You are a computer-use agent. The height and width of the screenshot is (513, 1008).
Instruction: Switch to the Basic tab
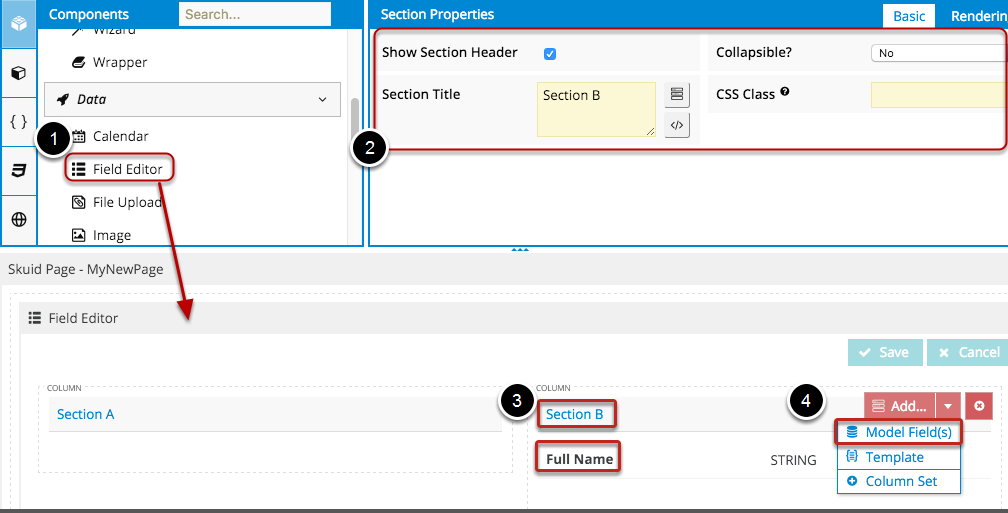pos(909,16)
